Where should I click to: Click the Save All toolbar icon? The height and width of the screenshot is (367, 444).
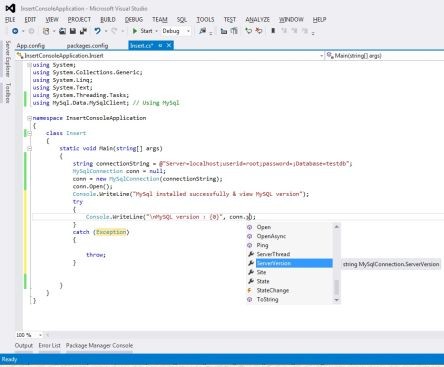[83, 31]
